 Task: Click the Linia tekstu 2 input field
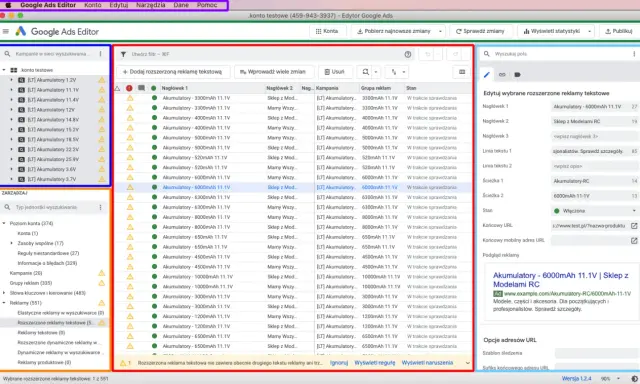[x=595, y=166]
